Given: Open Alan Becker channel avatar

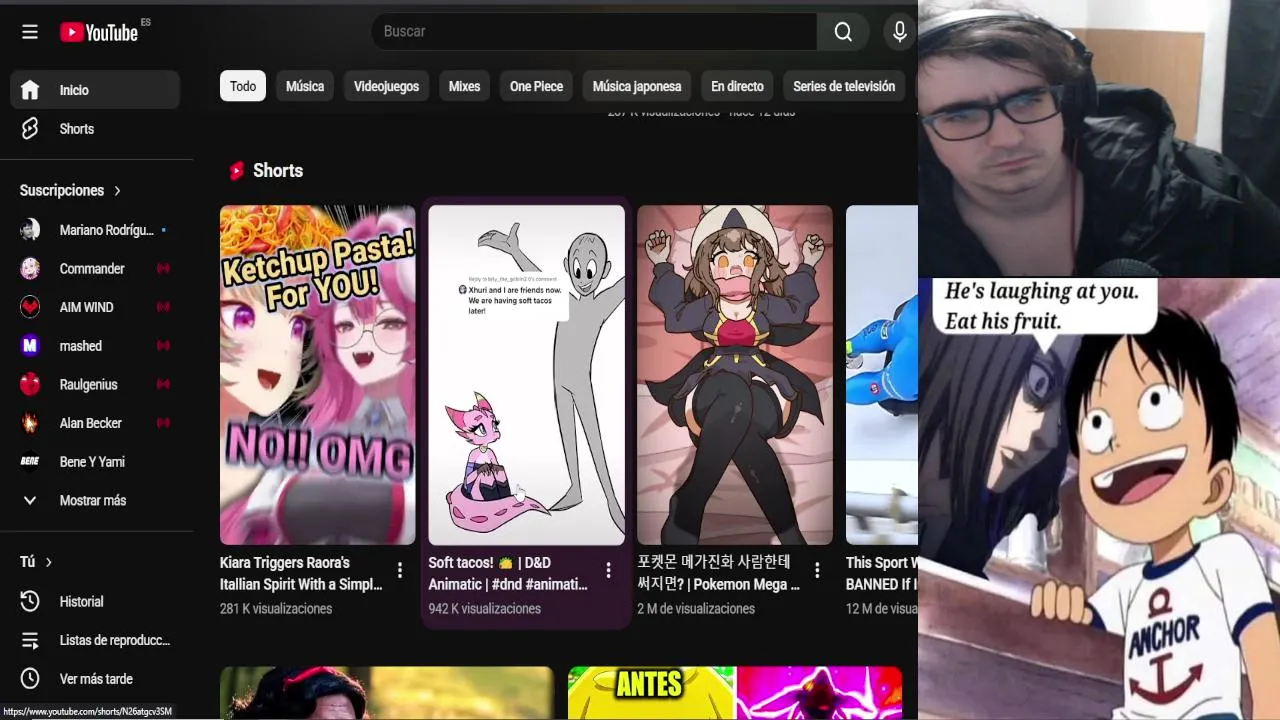Looking at the screenshot, I should pos(30,423).
